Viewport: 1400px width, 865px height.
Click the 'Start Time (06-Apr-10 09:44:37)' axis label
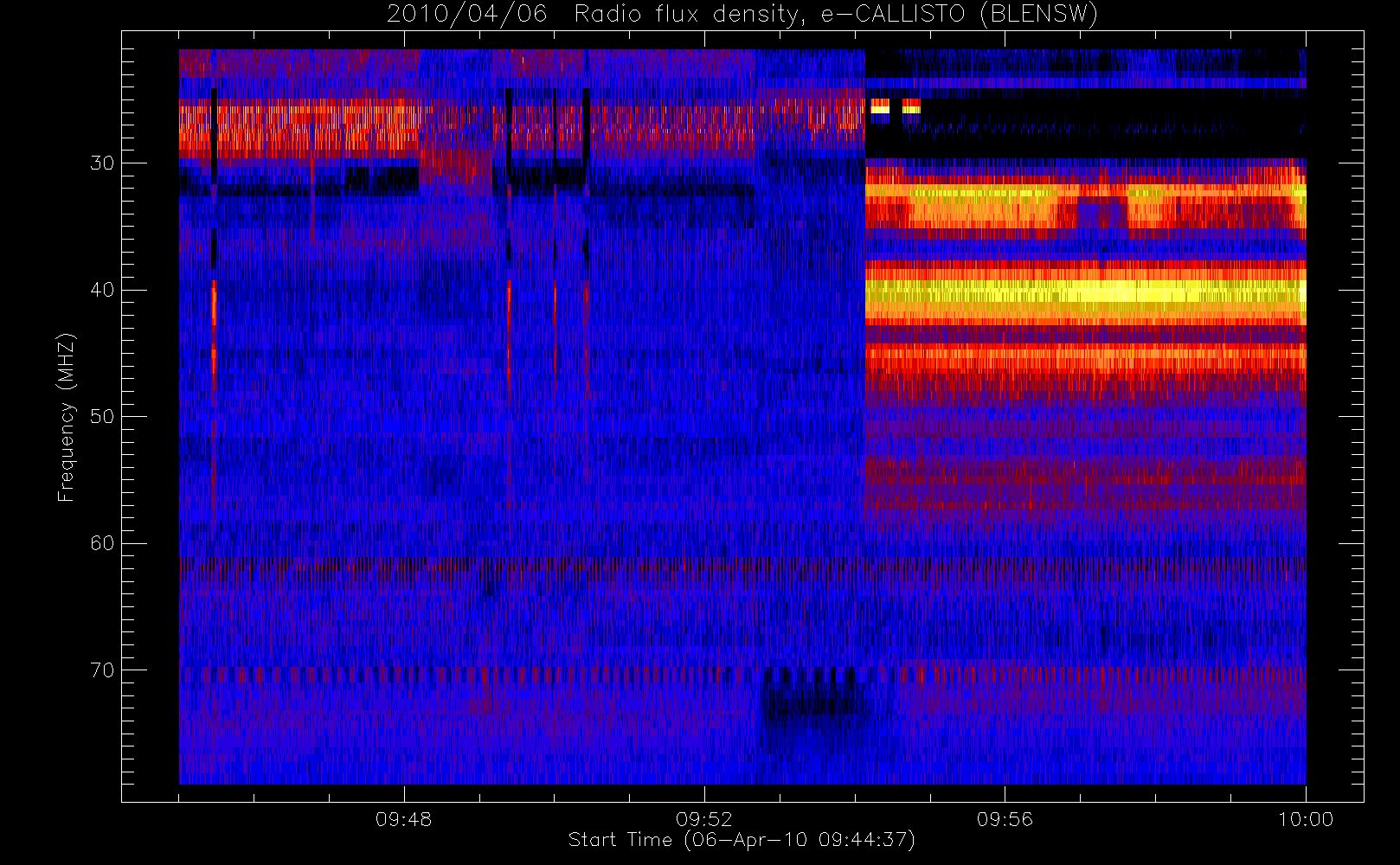coord(742,840)
